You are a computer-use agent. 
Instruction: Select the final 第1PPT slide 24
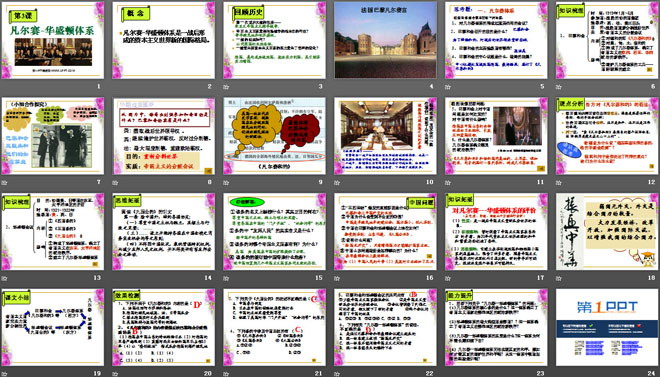[x=607, y=327]
